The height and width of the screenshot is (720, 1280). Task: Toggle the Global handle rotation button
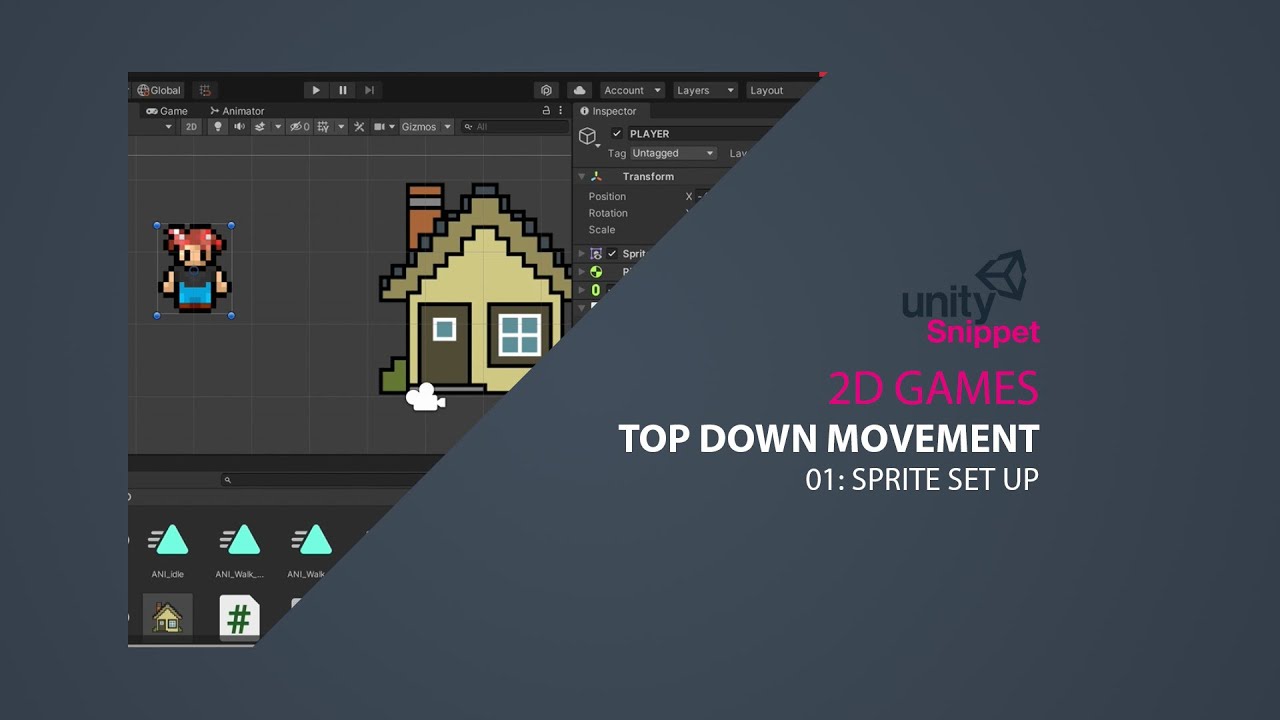click(160, 90)
